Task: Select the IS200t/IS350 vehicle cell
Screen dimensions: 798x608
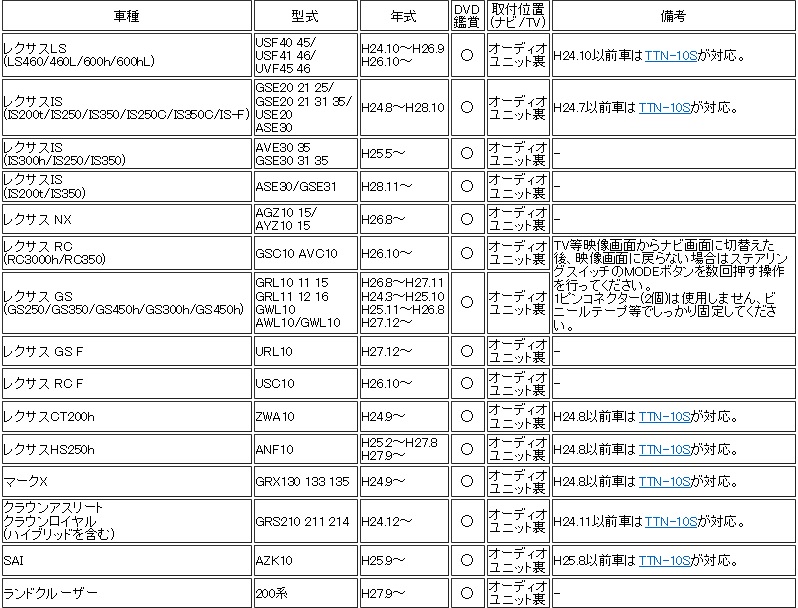Action: pyautogui.click(x=127, y=186)
